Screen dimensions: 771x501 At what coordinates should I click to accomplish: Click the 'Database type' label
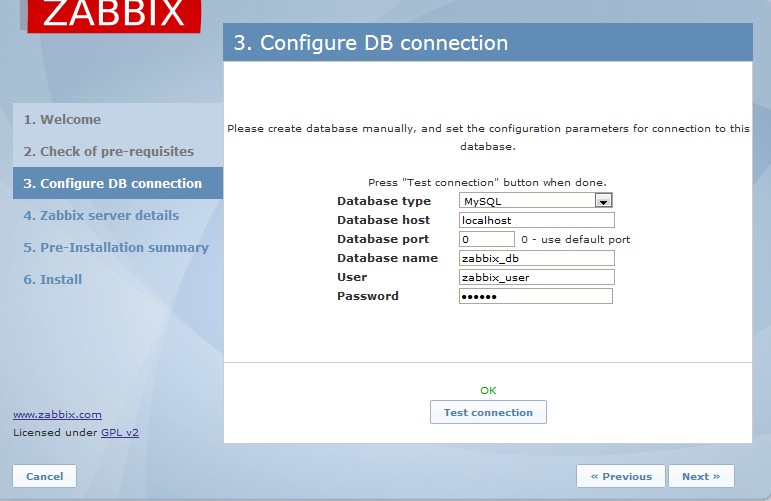click(x=384, y=201)
